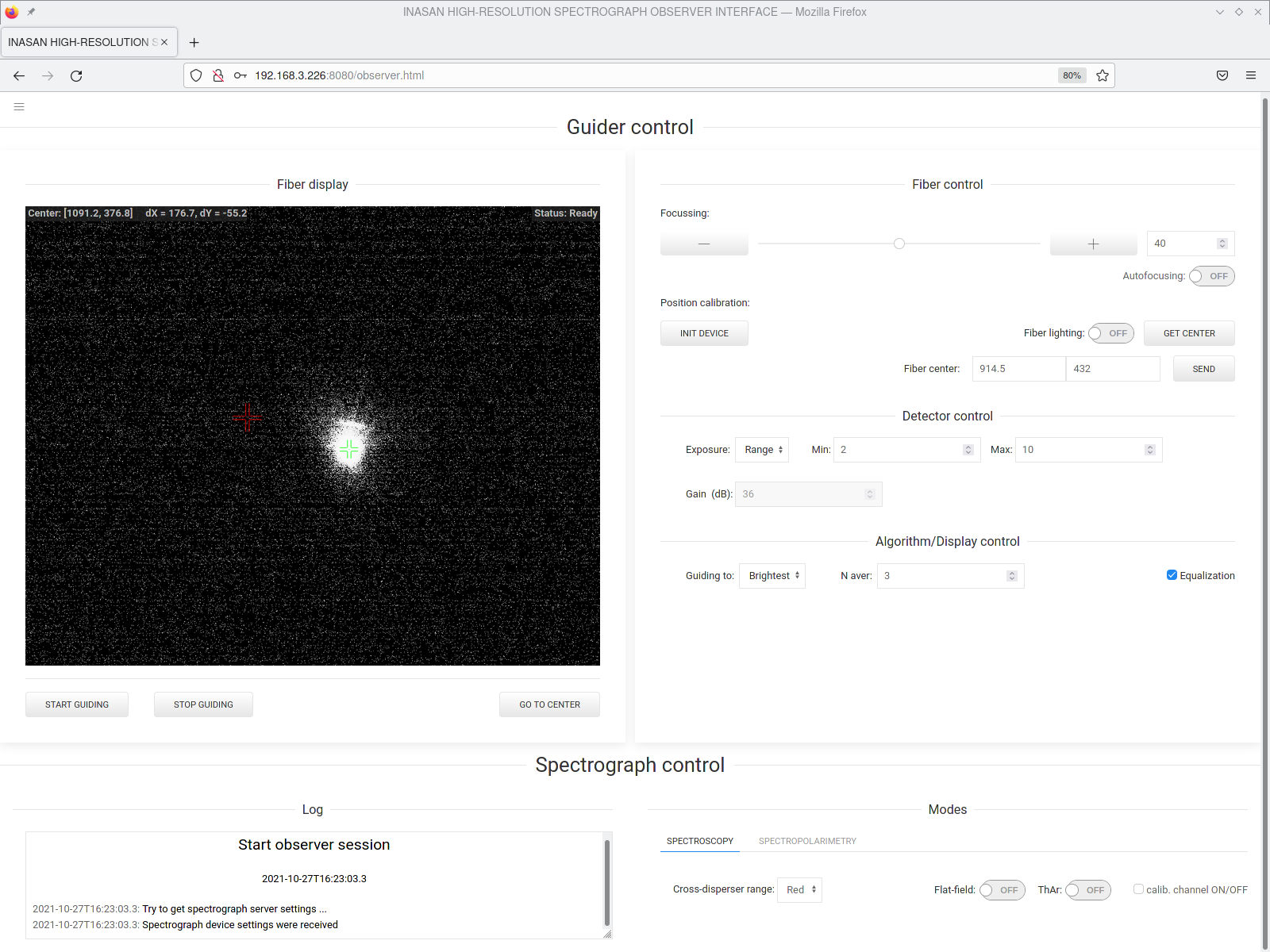The image size is (1270, 952).
Task: Click the Save to Pocket icon
Action: [1222, 75]
